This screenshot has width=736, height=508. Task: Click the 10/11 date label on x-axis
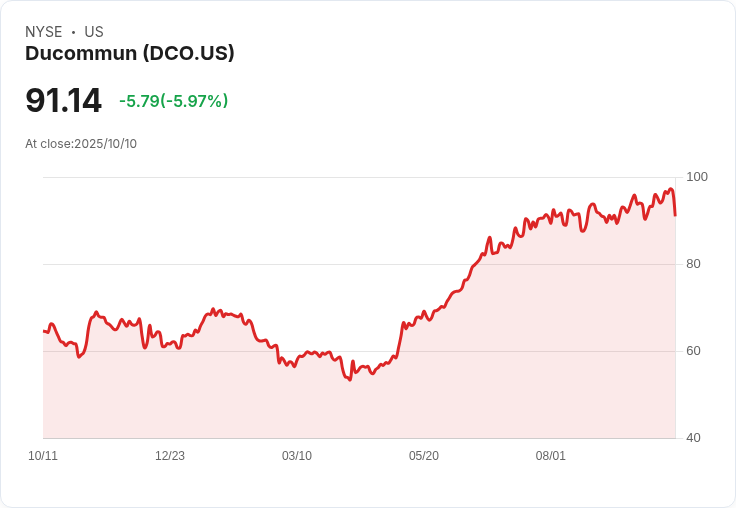[x=43, y=456]
